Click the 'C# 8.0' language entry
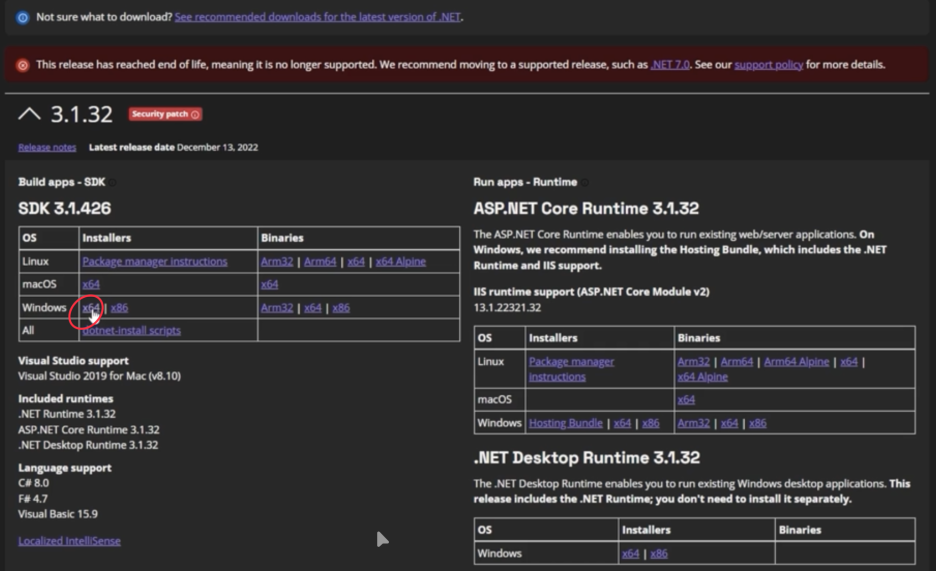 (x=33, y=483)
